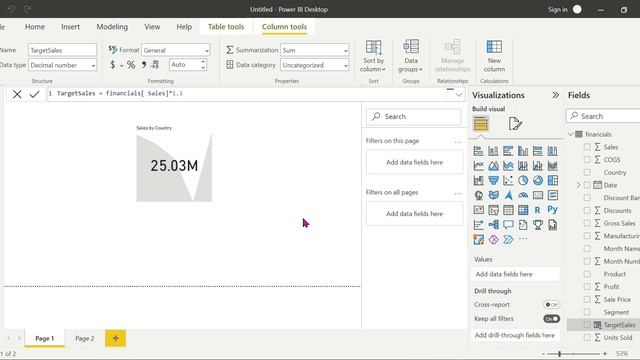Click the New column button
Image resolution: width=640 pixels, height=360 pixels.
(x=494, y=56)
